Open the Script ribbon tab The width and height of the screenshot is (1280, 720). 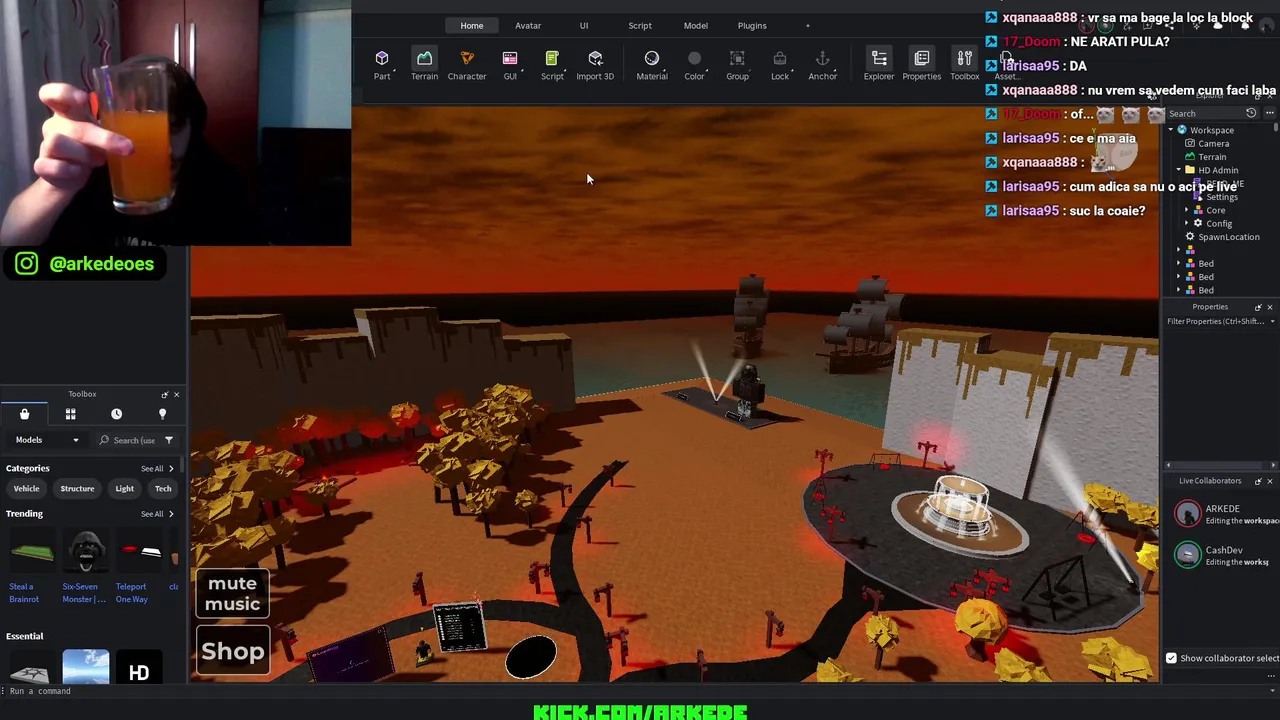click(640, 25)
